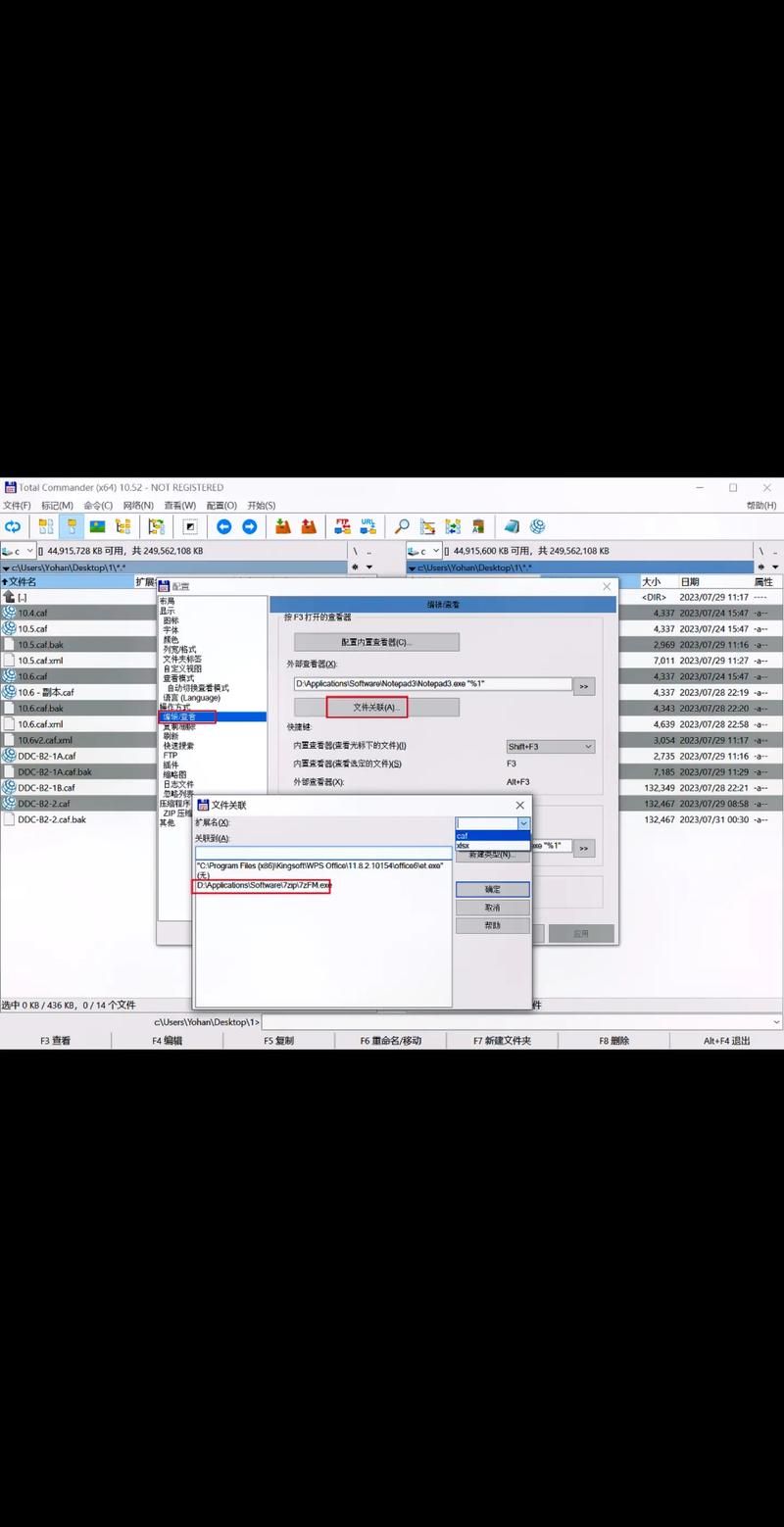784x1527 pixels.
Task: Click the 关联到 text input field
Action: pyautogui.click(x=323, y=853)
